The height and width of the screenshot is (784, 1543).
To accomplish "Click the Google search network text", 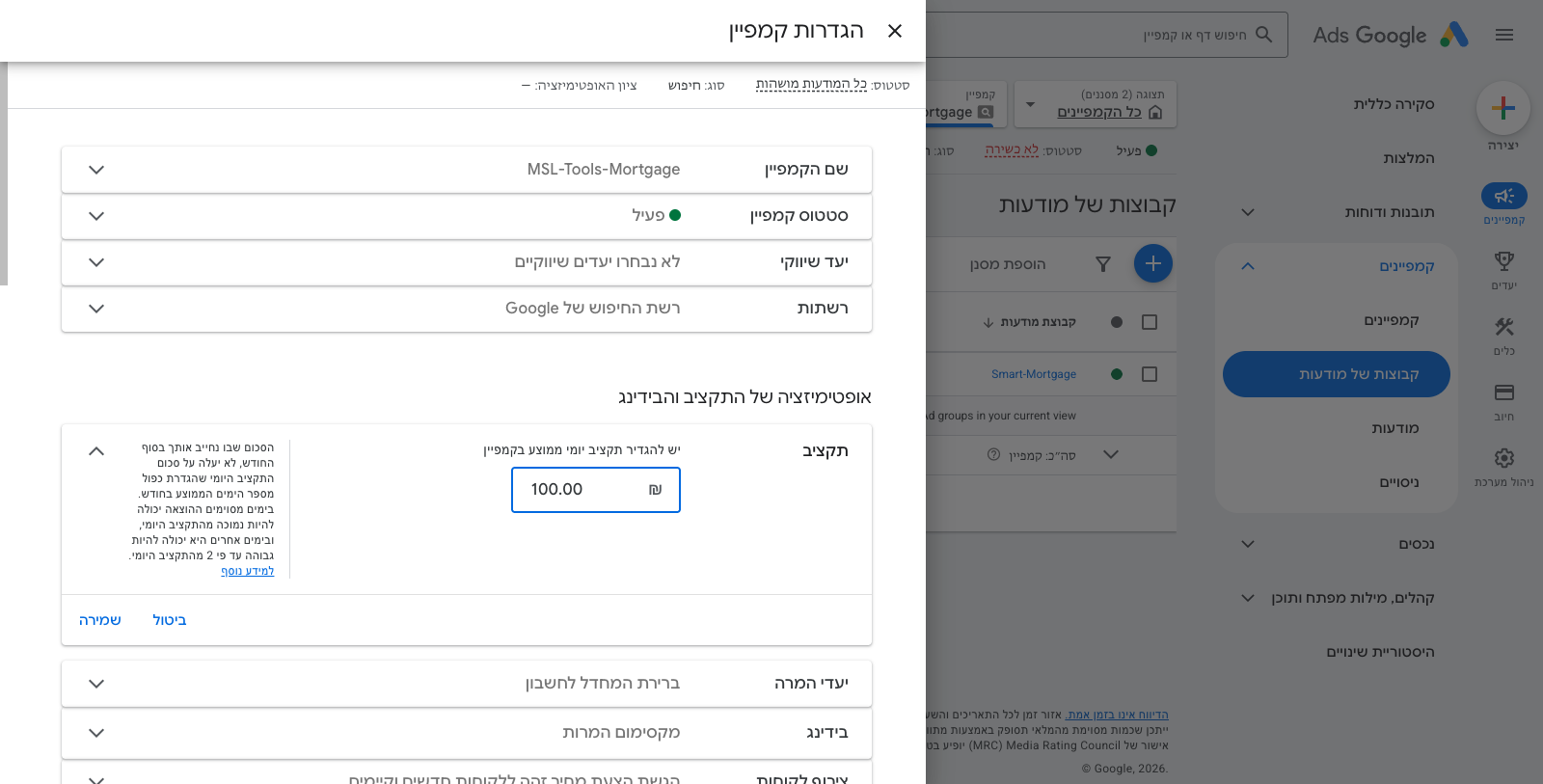I will tap(593, 309).
